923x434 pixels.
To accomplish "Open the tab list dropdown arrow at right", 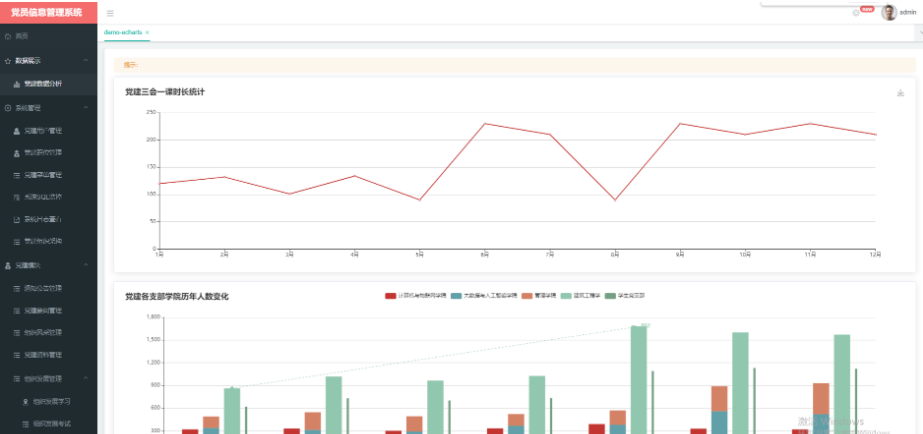I will coord(920,33).
